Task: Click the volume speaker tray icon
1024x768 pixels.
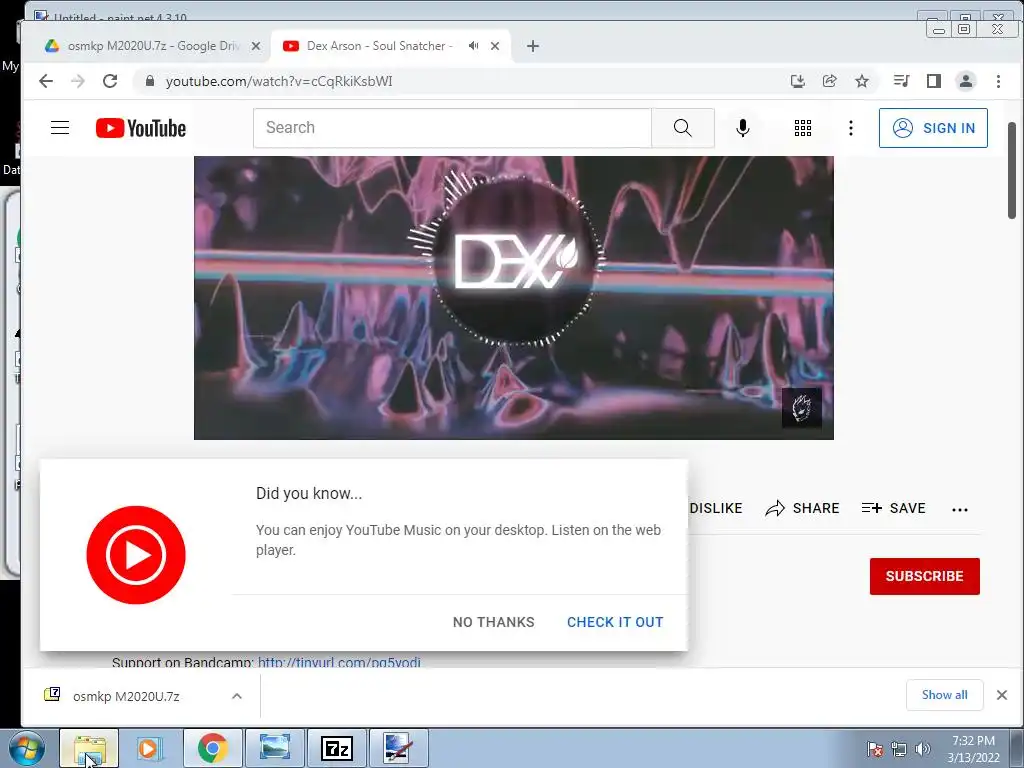Action: coord(922,748)
